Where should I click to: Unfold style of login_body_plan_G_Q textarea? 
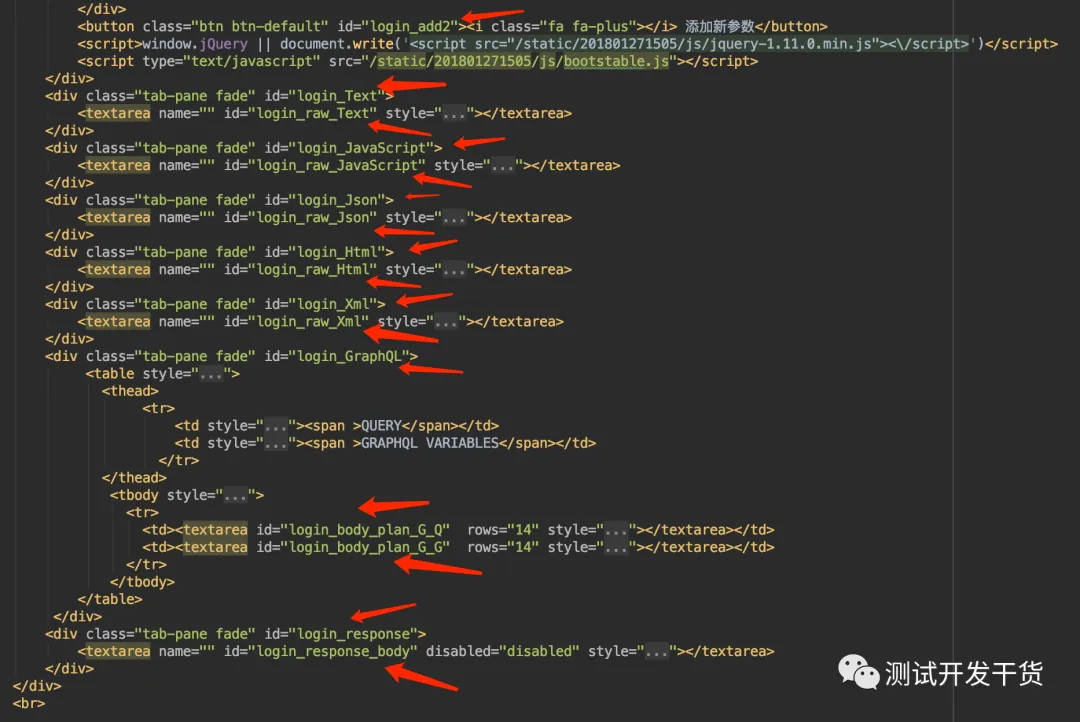click(616, 530)
